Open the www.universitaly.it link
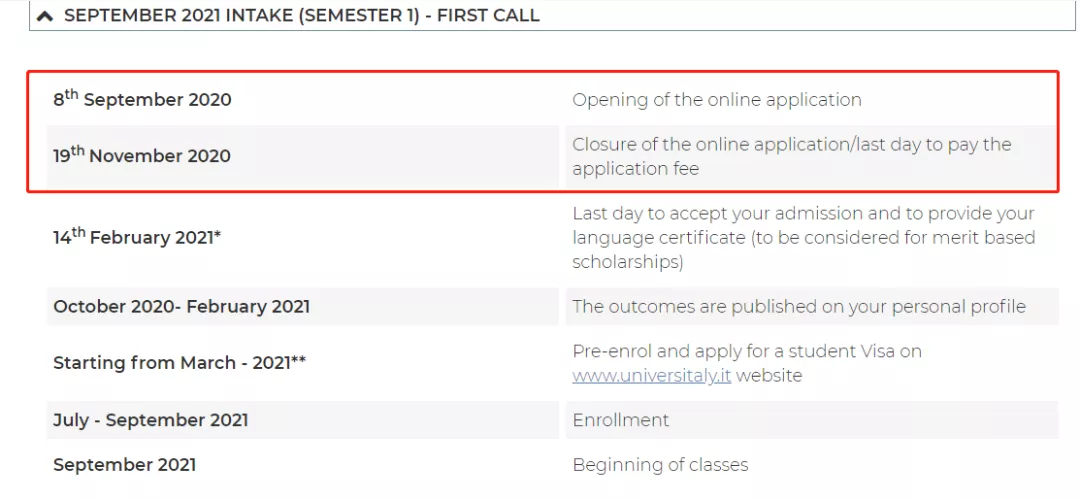 tap(651, 376)
